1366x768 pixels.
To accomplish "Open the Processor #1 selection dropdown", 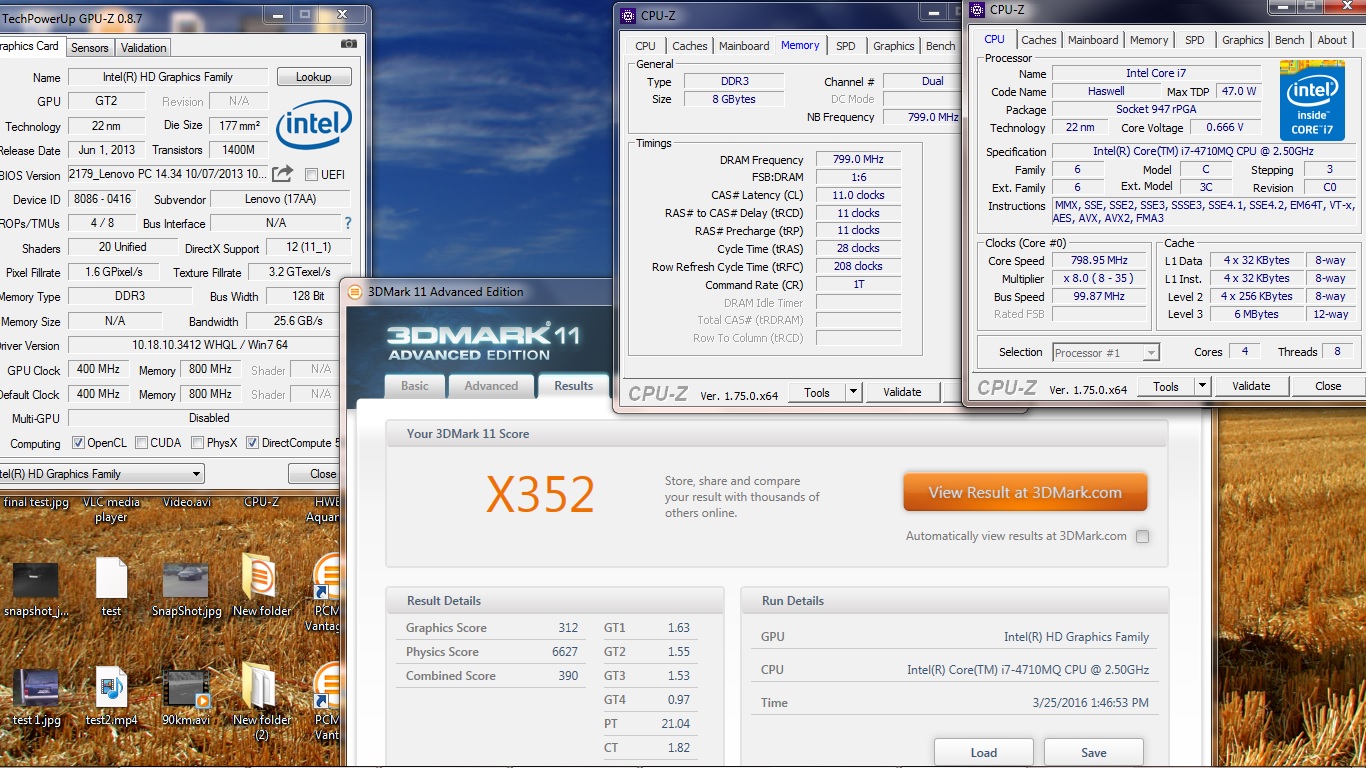I will [1105, 352].
